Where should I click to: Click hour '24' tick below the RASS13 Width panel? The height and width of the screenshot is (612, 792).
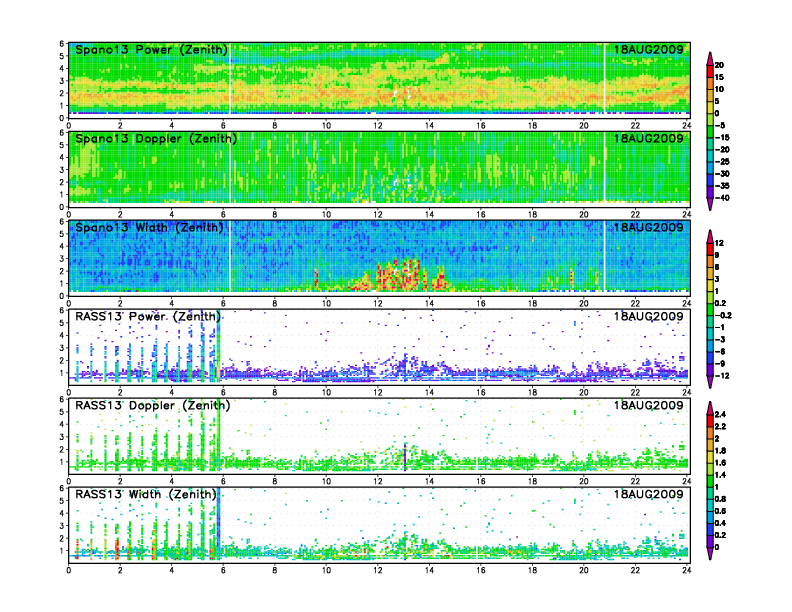point(686,570)
